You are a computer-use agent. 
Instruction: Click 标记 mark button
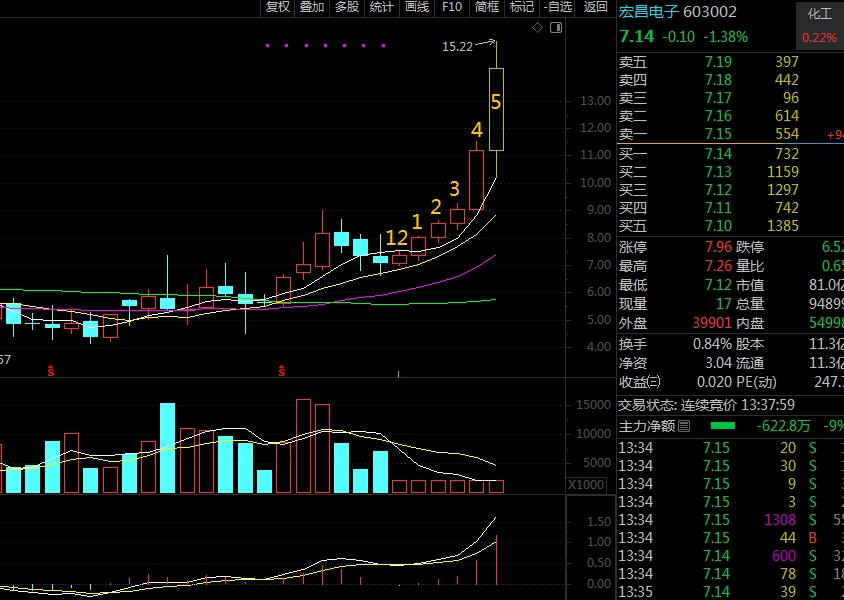coord(522,7)
